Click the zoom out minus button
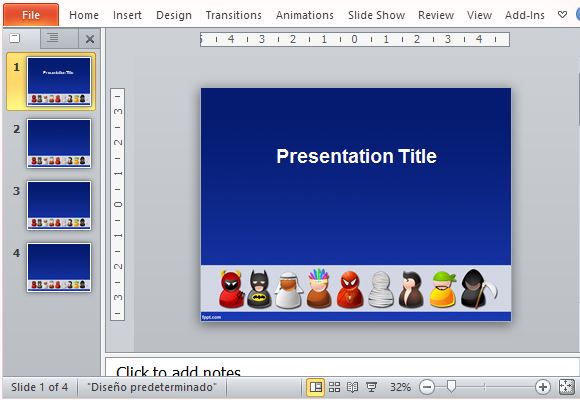This screenshot has width=580, height=400. coord(427,387)
